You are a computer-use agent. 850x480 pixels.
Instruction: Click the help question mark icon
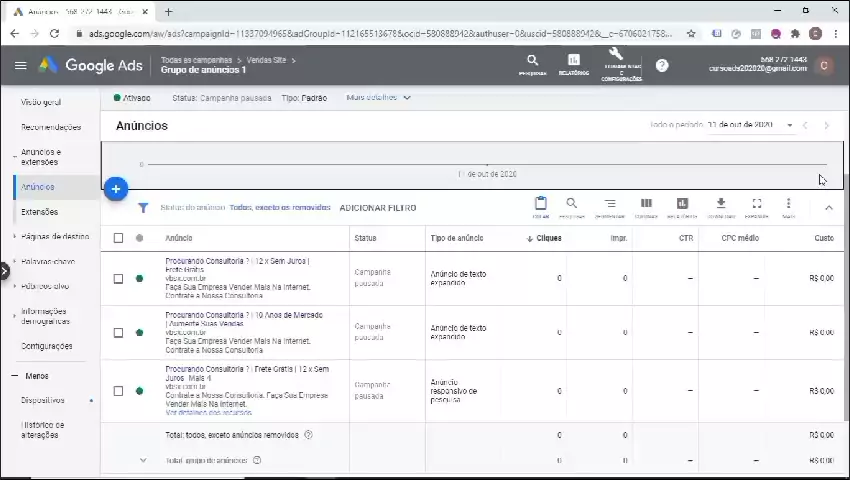pyautogui.click(x=662, y=66)
